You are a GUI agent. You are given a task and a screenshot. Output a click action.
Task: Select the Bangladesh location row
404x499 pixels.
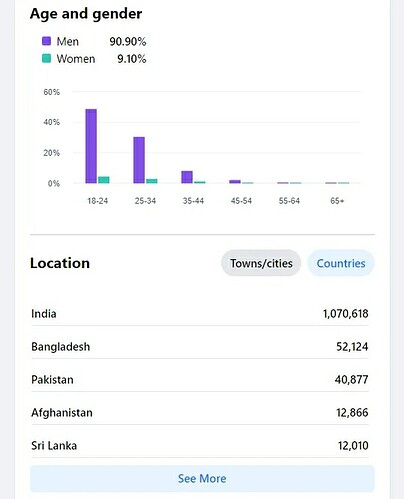pyautogui.click(x=200, y=346)
